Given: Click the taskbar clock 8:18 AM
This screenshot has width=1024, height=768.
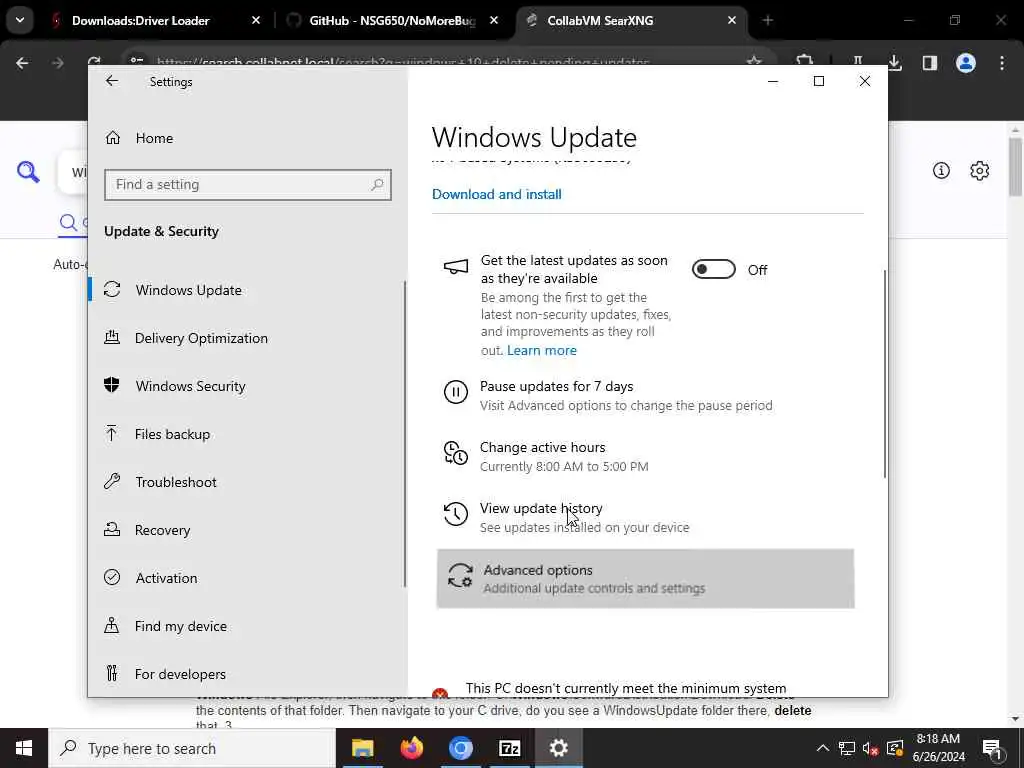Looking at the screenshot, I should coord(938,748).
